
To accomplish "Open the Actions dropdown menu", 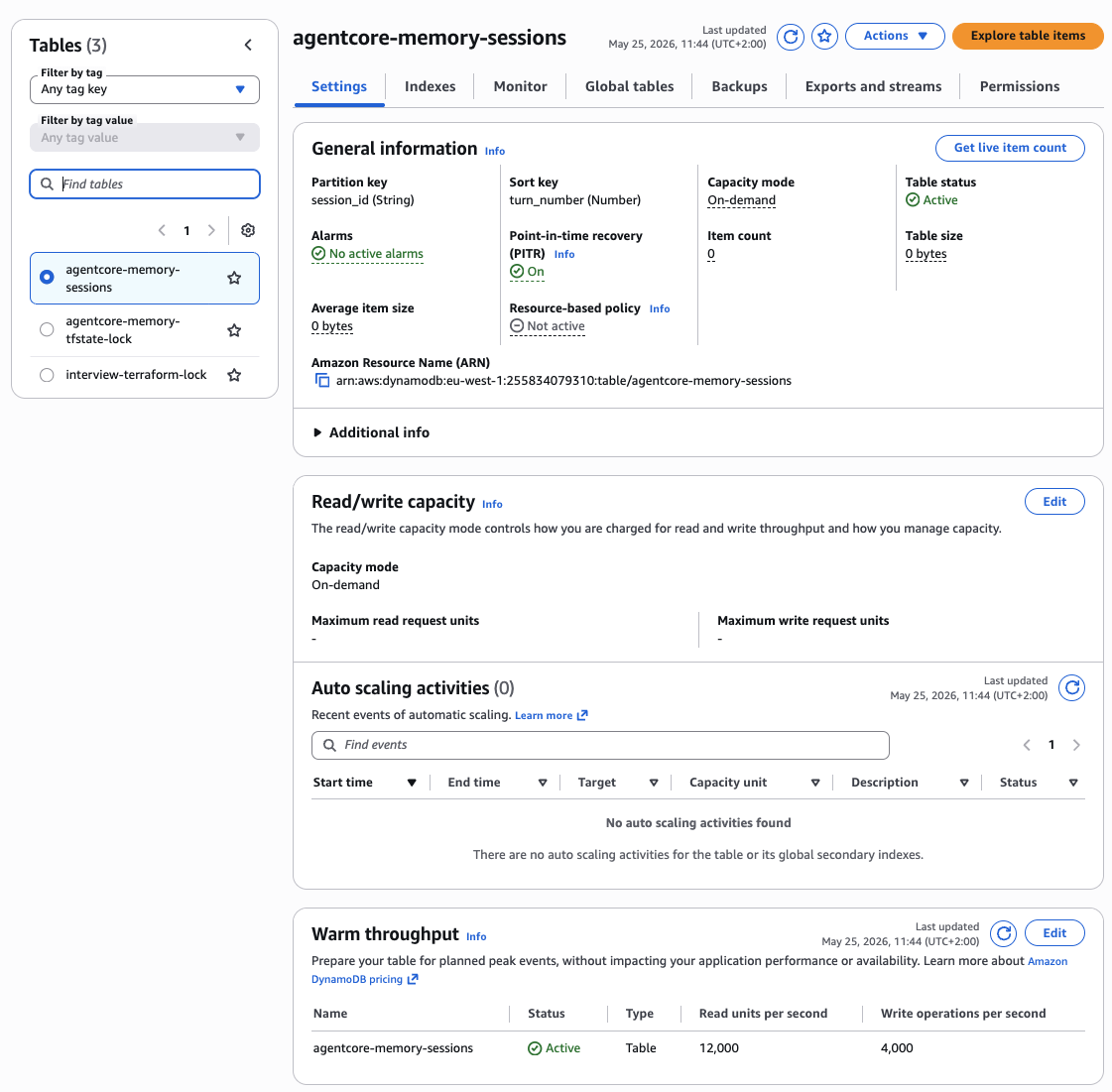I will (895, 36).
